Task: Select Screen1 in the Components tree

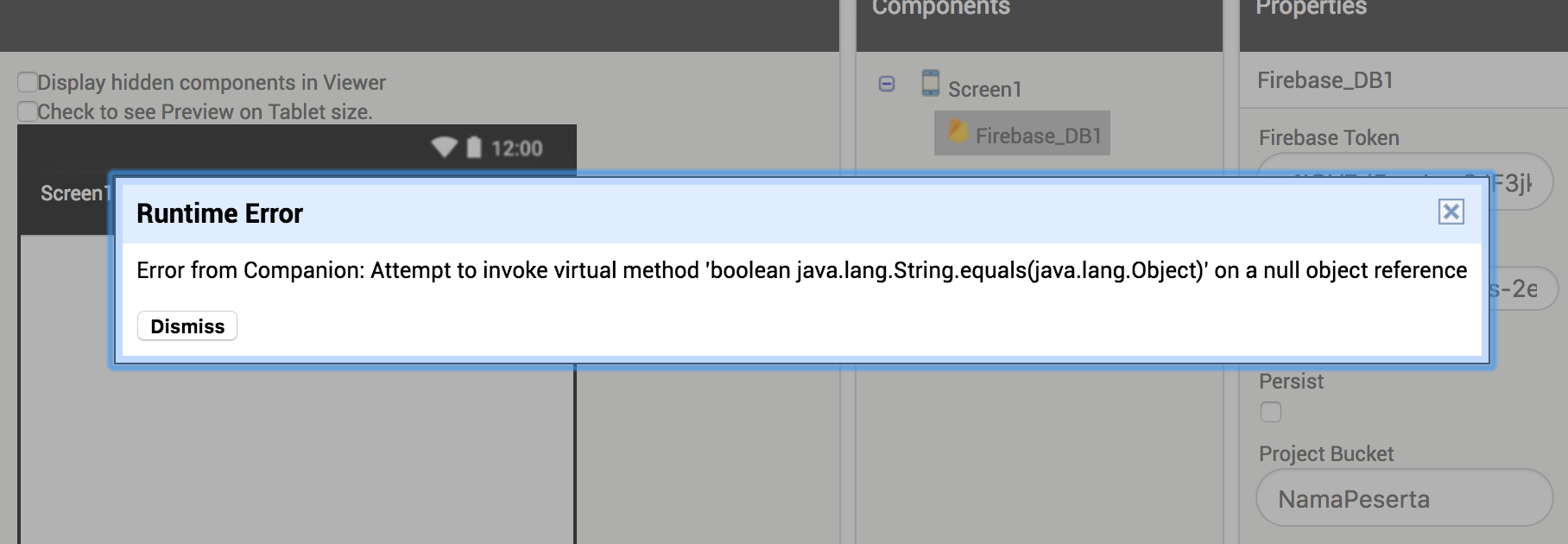Action: (984, 89)
